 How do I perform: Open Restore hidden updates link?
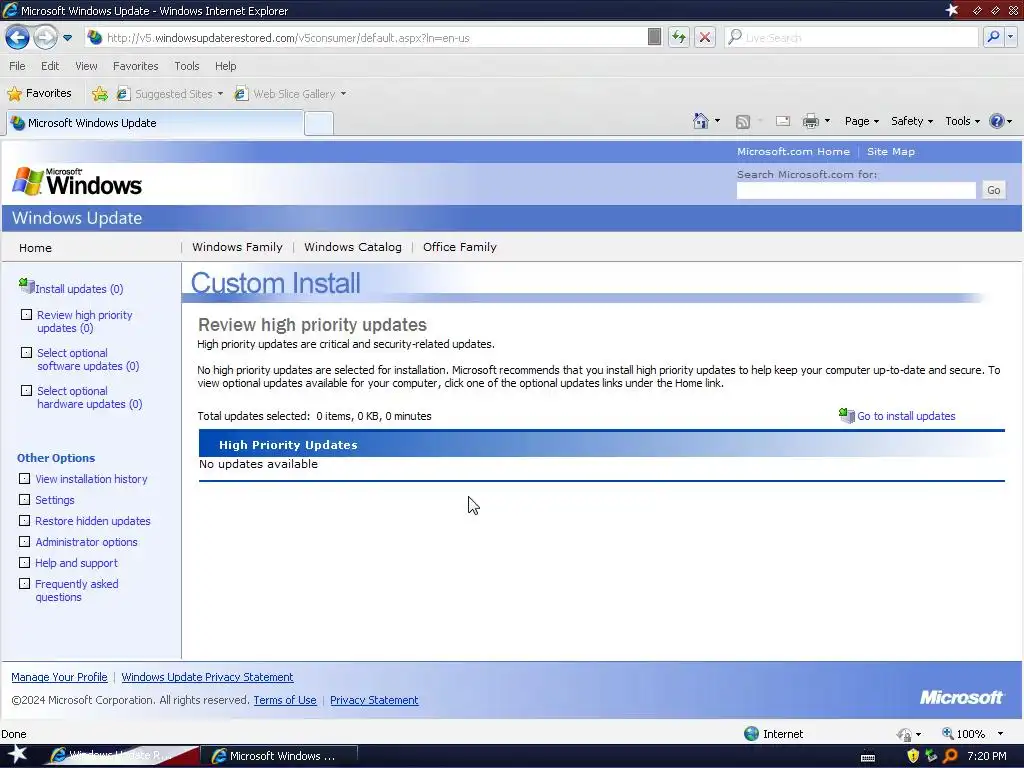point(93,520)
